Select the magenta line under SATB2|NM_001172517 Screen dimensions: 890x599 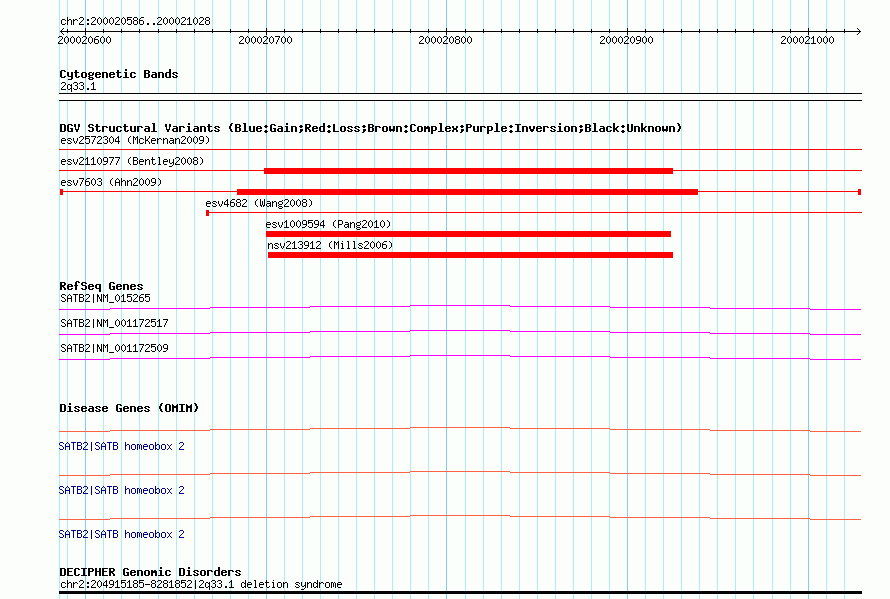460,333
